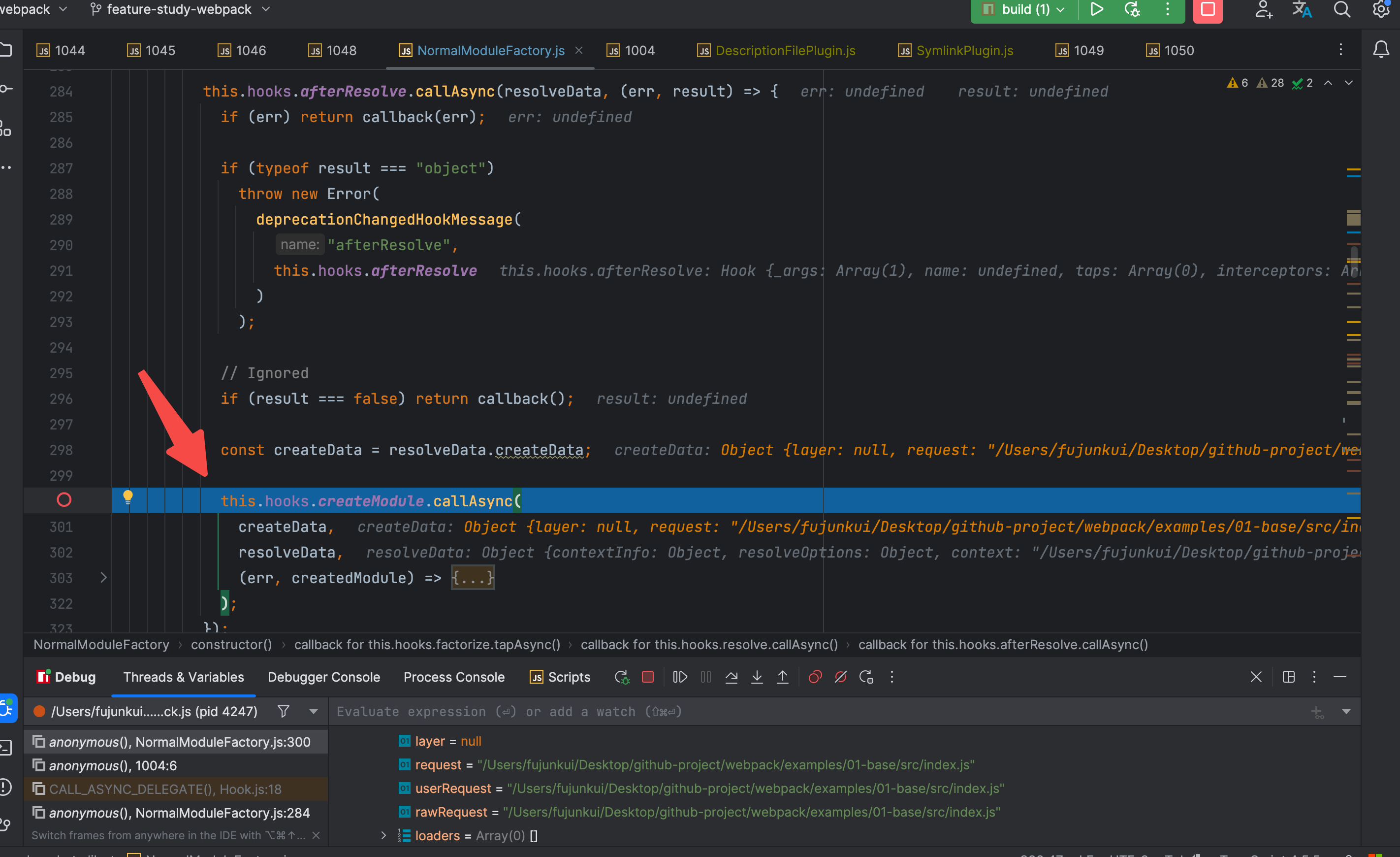Click the Step Out icon
Image resolution: width=1400 pixels, height=857 pixels.
click(782, 677)
